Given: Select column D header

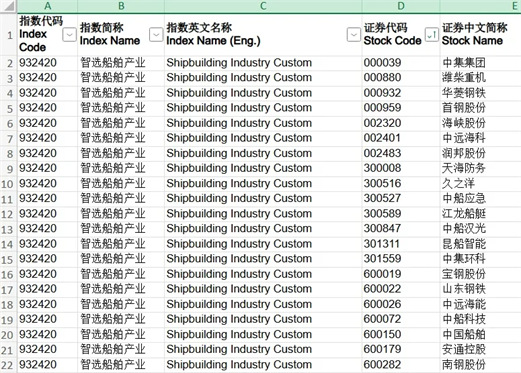Looking at the screenshot, I should [x=401, y=6].
